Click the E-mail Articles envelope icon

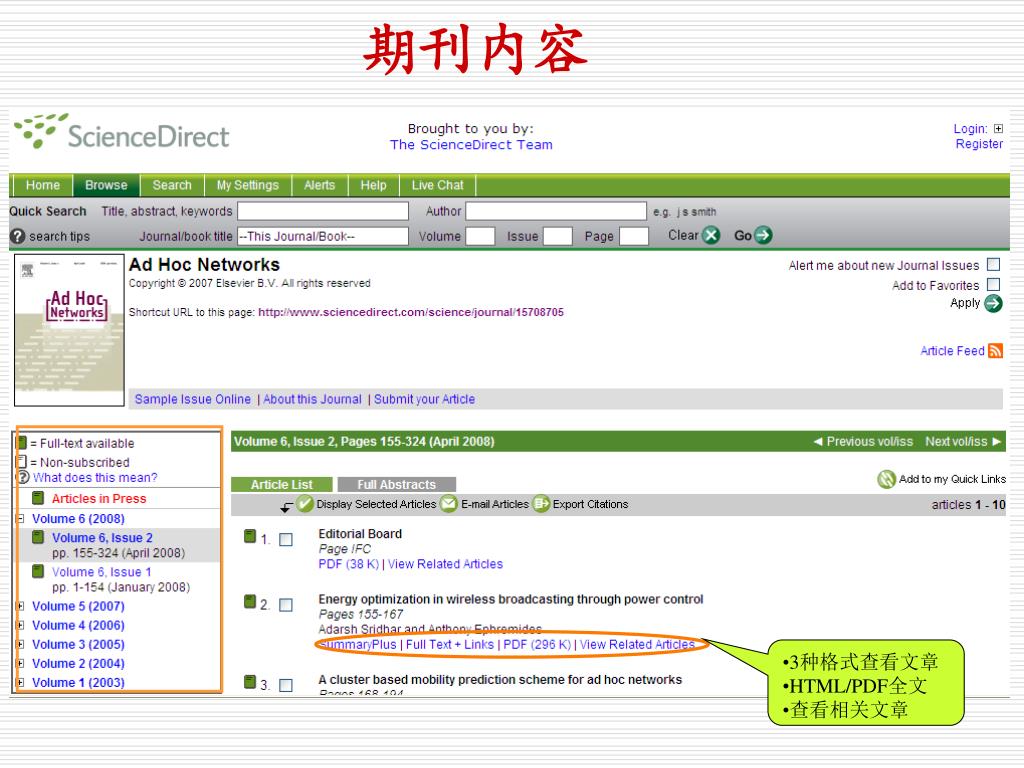449,504
